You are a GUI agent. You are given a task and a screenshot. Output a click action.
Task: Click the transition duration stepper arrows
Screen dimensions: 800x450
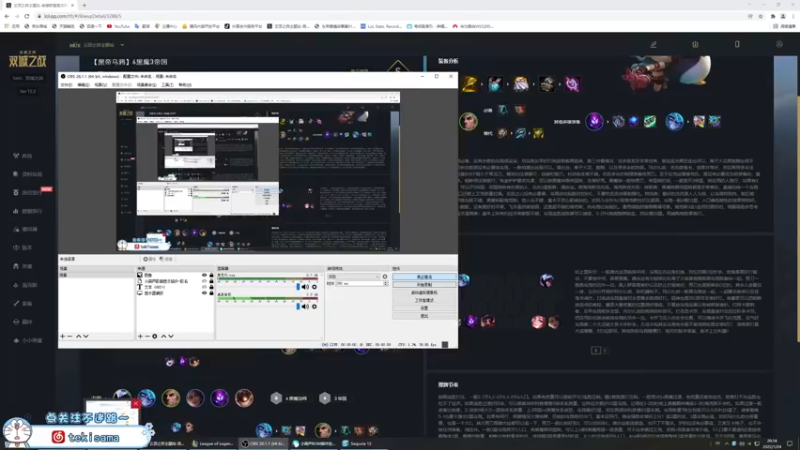coord(386,283)
